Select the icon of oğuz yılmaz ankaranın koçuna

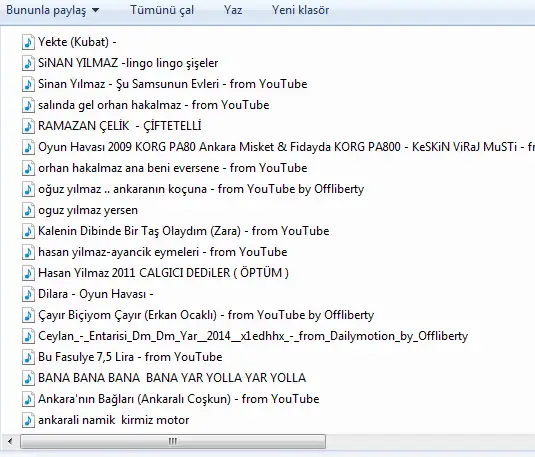click(x=28, y=189)
